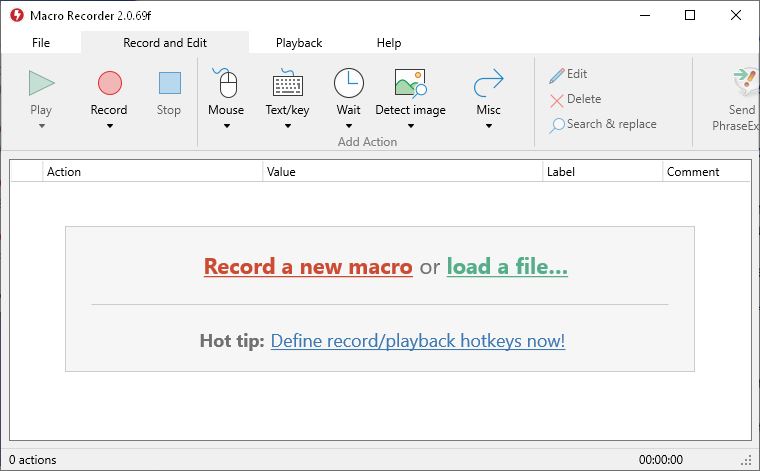760x471 pixels.
Task: Click the blue Stop square icon
Action: [x=170, y=83]
